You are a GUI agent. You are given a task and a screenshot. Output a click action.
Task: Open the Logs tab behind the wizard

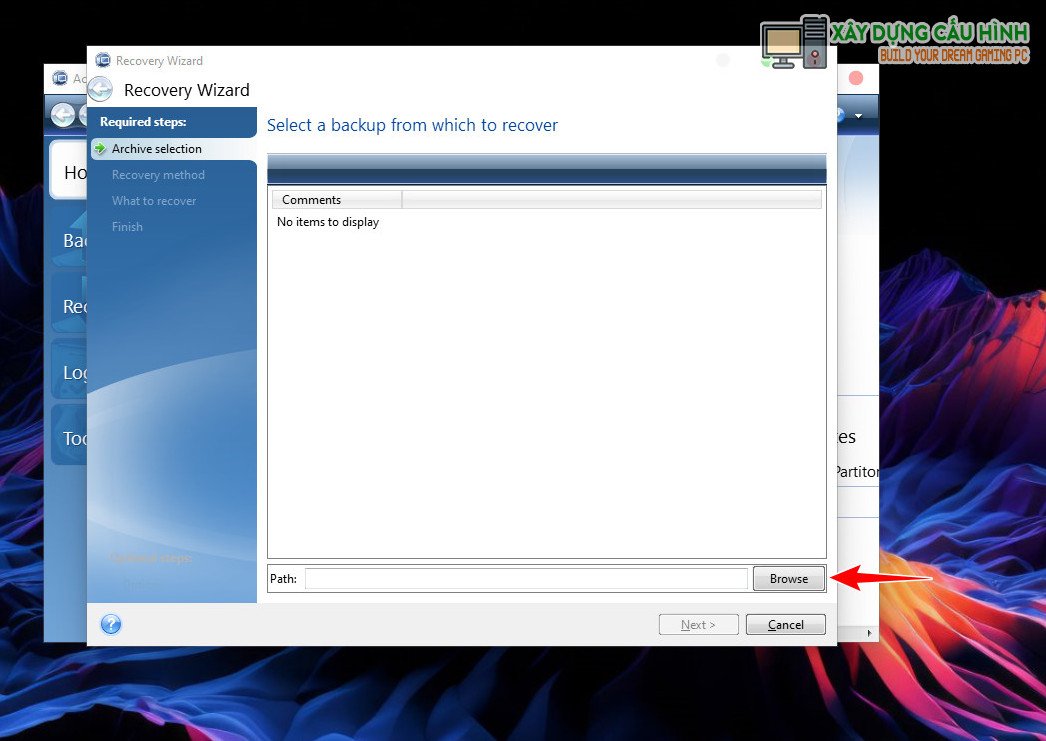pos(72,373)
